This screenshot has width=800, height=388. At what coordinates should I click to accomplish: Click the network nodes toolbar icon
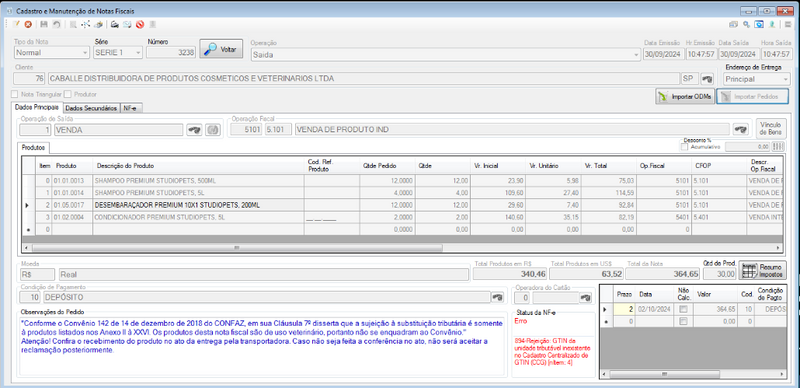click(86, 24)
